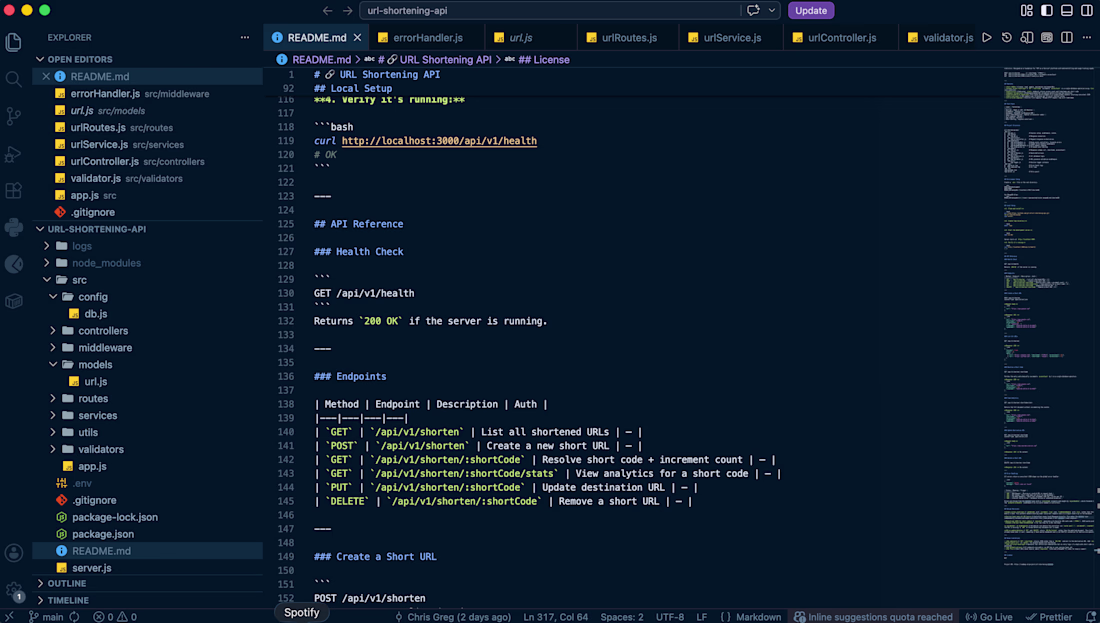The width and height of the screenshot is (1100, 623).
Task: Click the Ln 317, Col 64 indicator
Action: click(556, 617)
